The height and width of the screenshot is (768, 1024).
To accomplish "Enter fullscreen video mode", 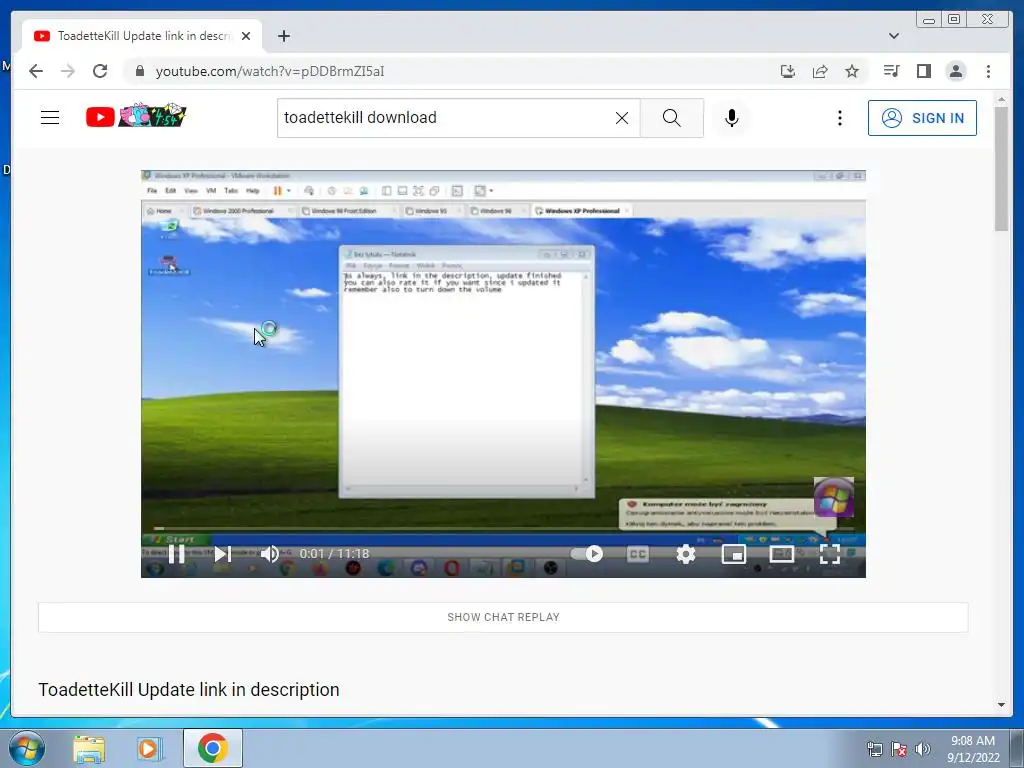I will (x=829, y=554).
